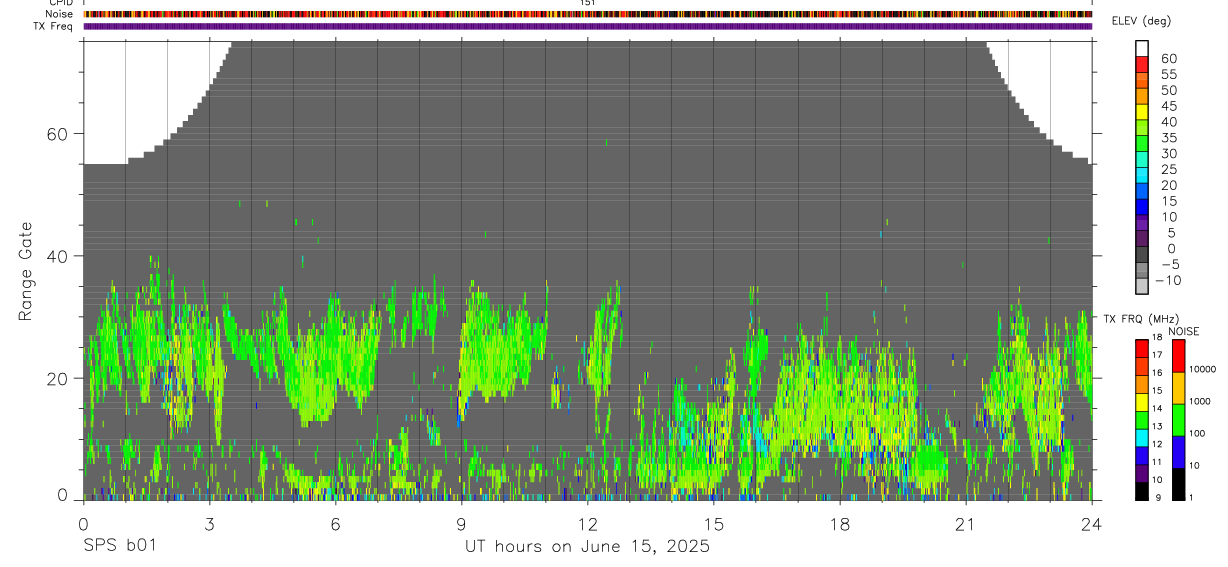Pick the black swatch in the NOISE bar
The height and width of the screenshot is (567, 1228).
(x=1178, y=484)
